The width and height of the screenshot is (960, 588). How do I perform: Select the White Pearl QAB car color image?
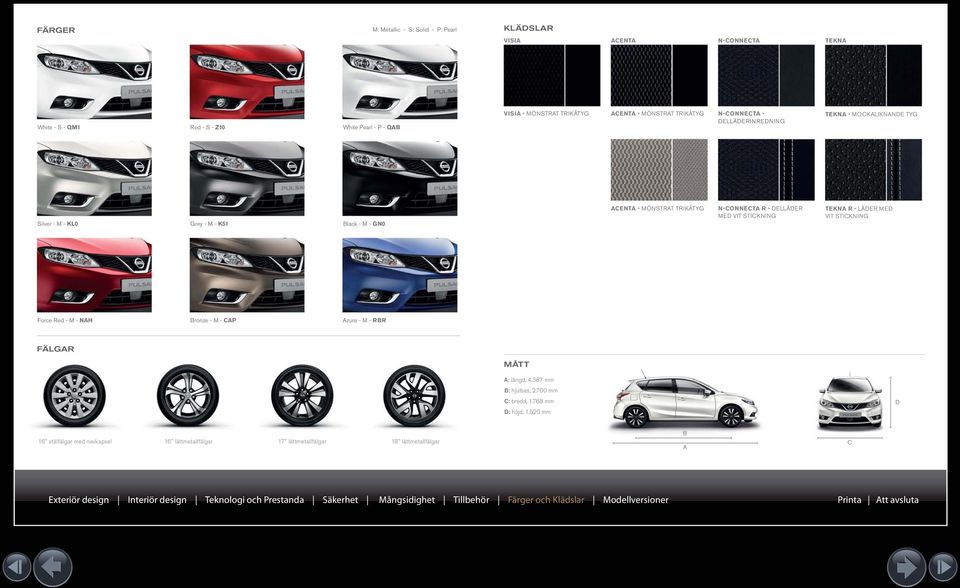pos(400,81)
